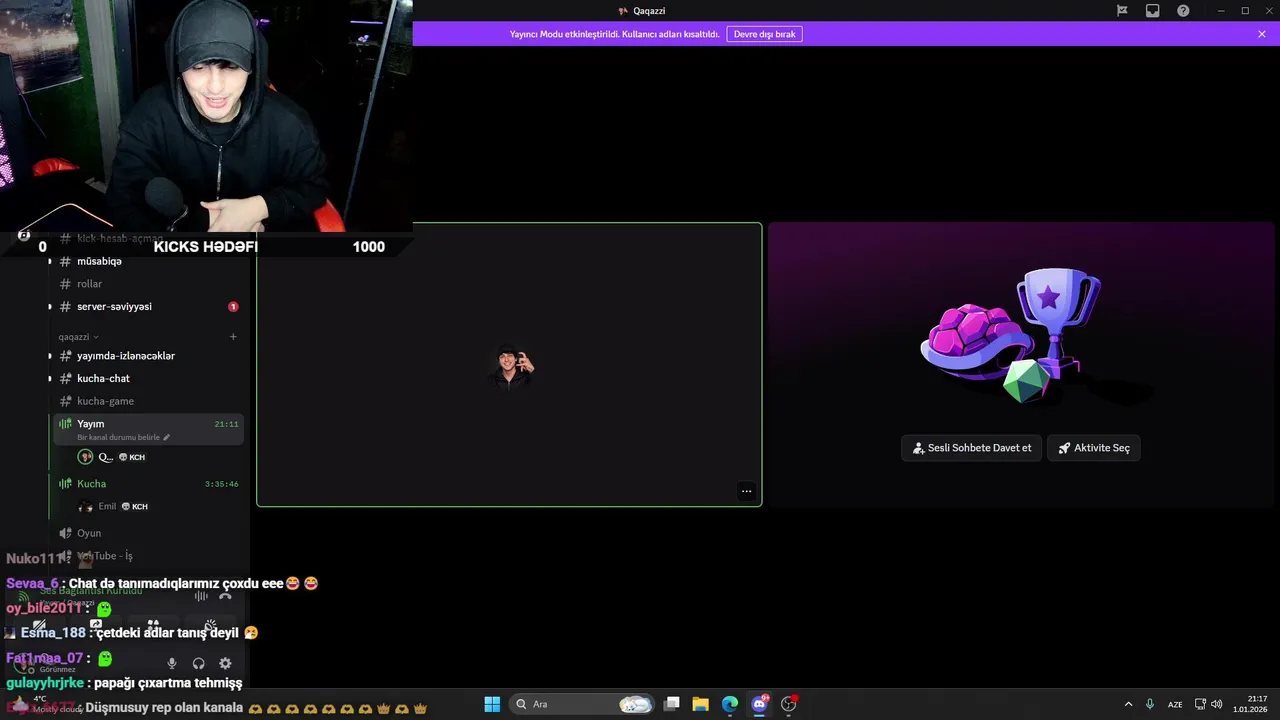The width and height of the screenshot is (1280, 720).
Task: Open the inbox icon in title bar
Action: click(1153, 11)
